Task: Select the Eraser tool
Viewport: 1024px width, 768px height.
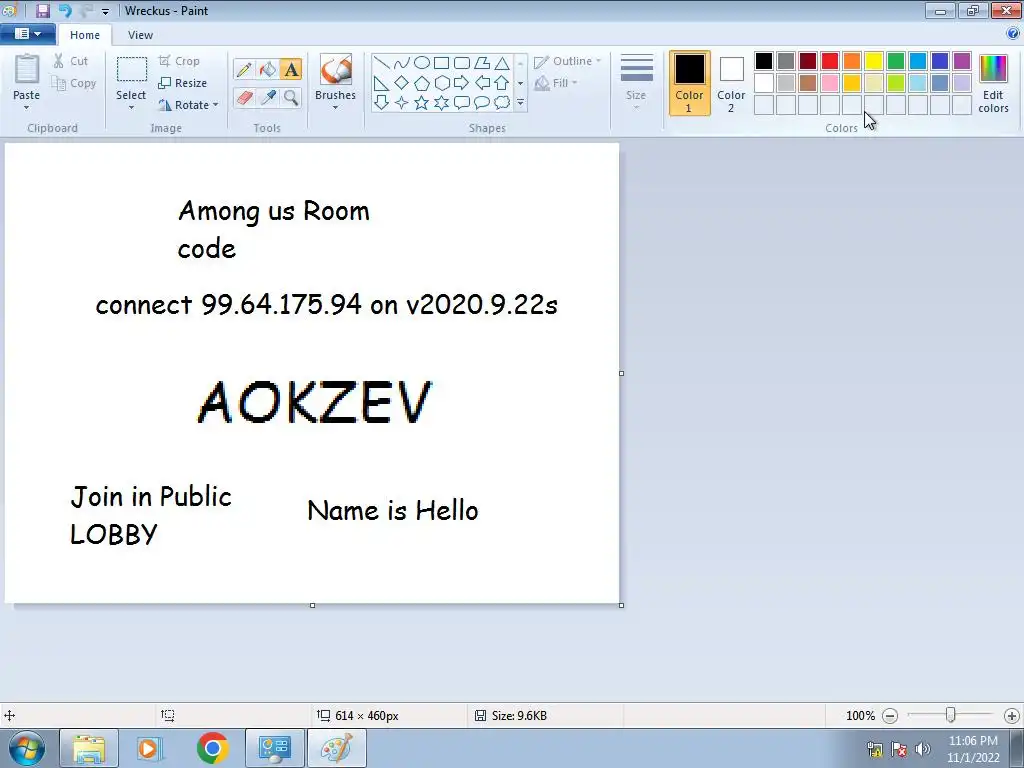Action: point(244,98)
